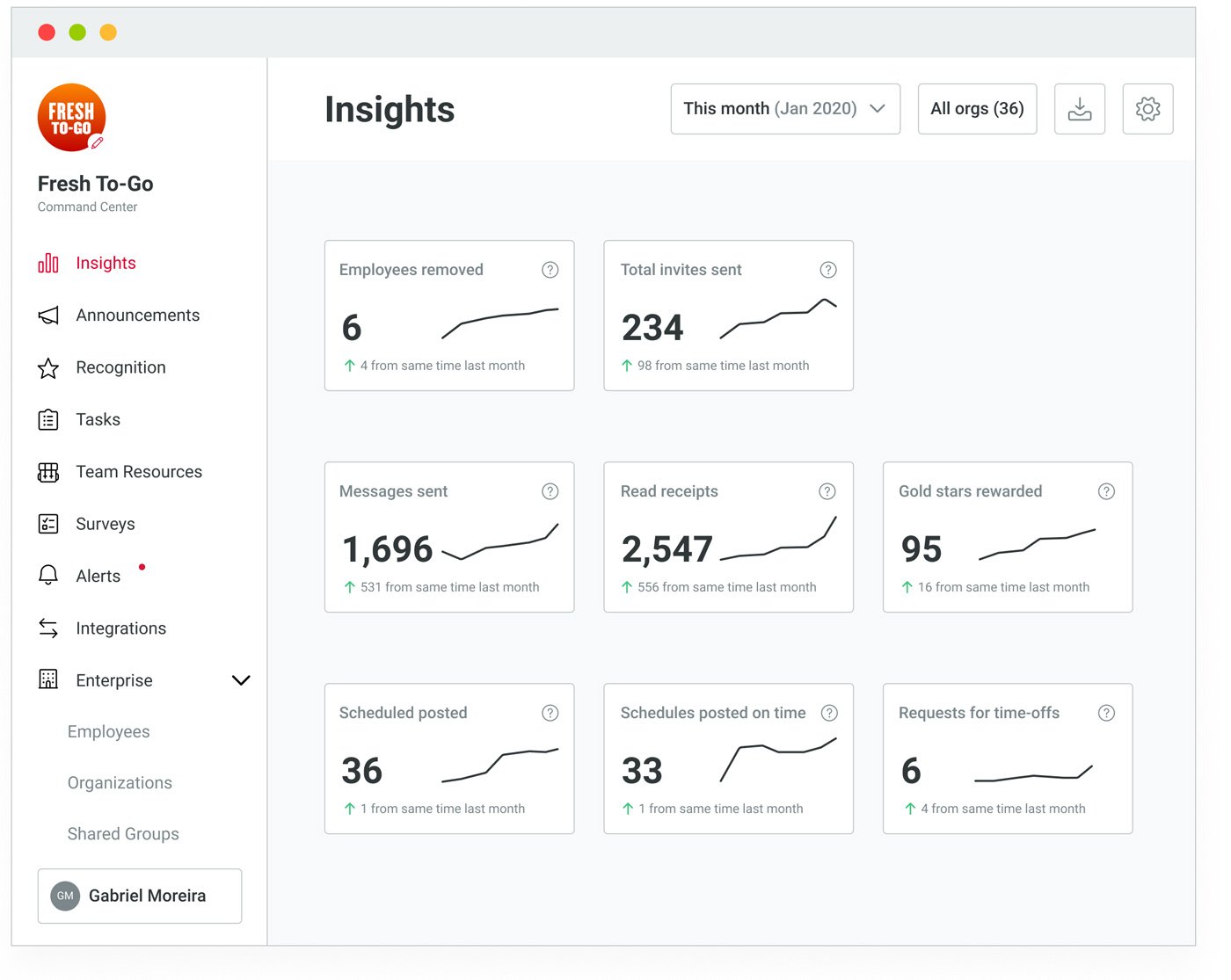Collapse the Enterprise section chevron
This screenshot has width=1231, height=980.
point(240,679)
